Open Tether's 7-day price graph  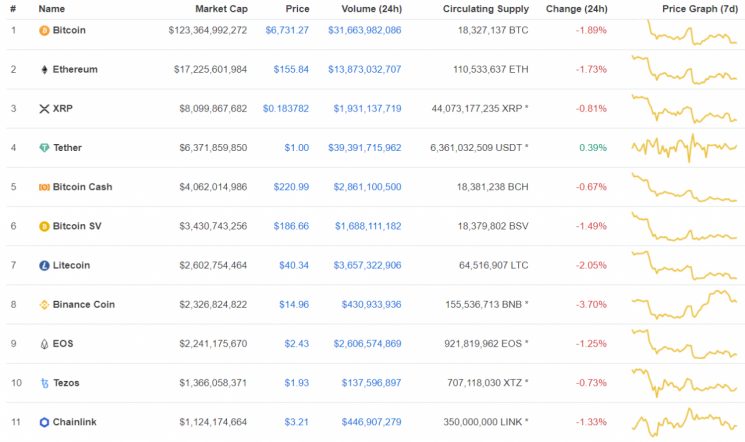684,148
